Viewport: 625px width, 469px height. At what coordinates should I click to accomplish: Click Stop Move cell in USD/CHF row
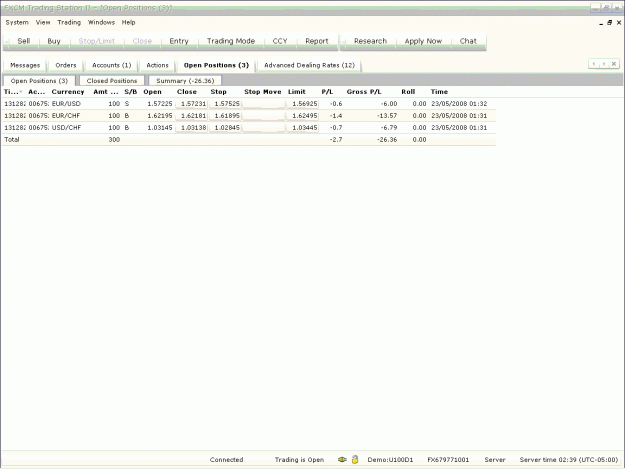pos(263,128)
